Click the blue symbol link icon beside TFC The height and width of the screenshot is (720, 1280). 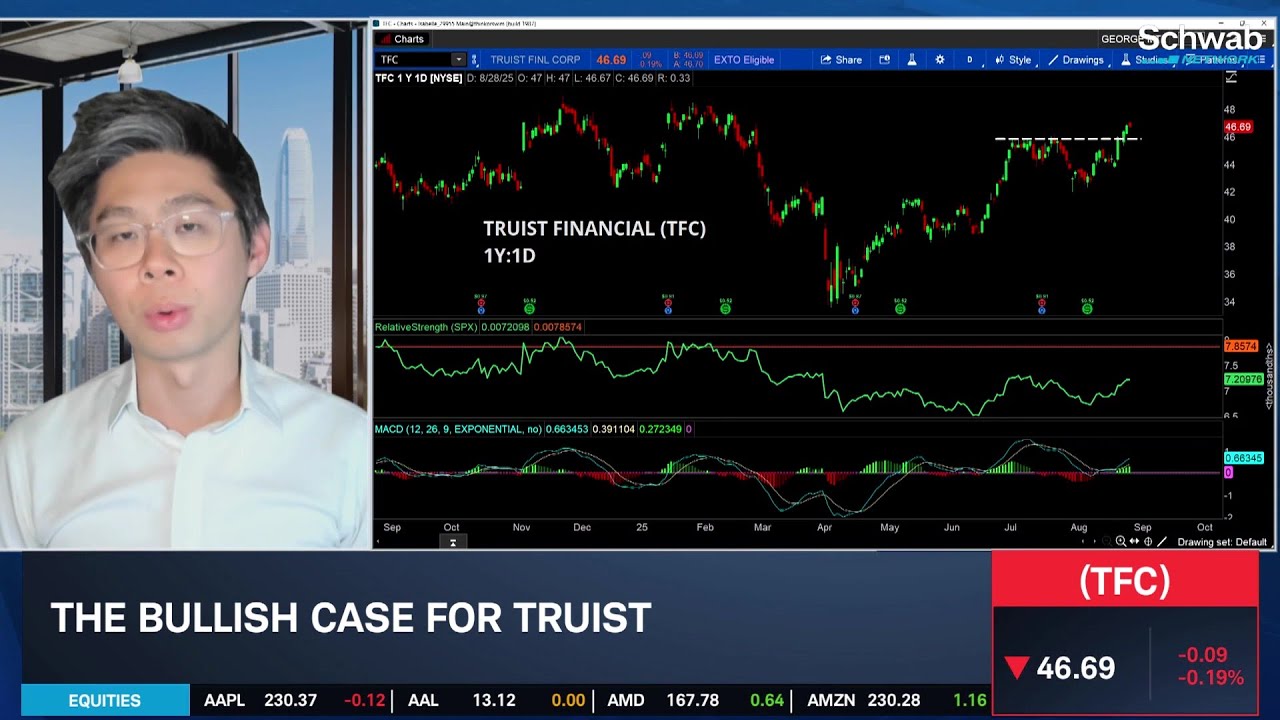tap(475, 60)
